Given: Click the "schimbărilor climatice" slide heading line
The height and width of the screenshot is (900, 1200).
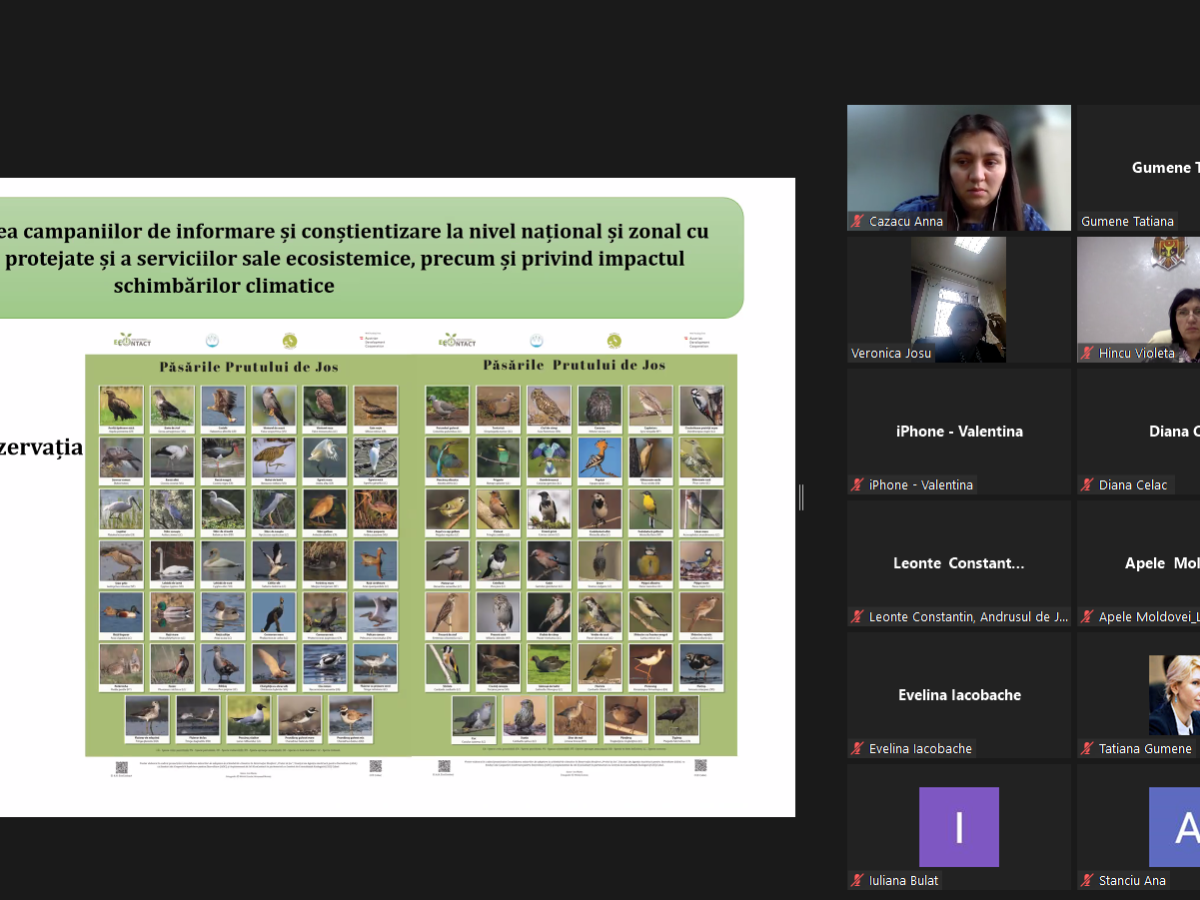Looking at the screenshot, I should coord(224,285).
